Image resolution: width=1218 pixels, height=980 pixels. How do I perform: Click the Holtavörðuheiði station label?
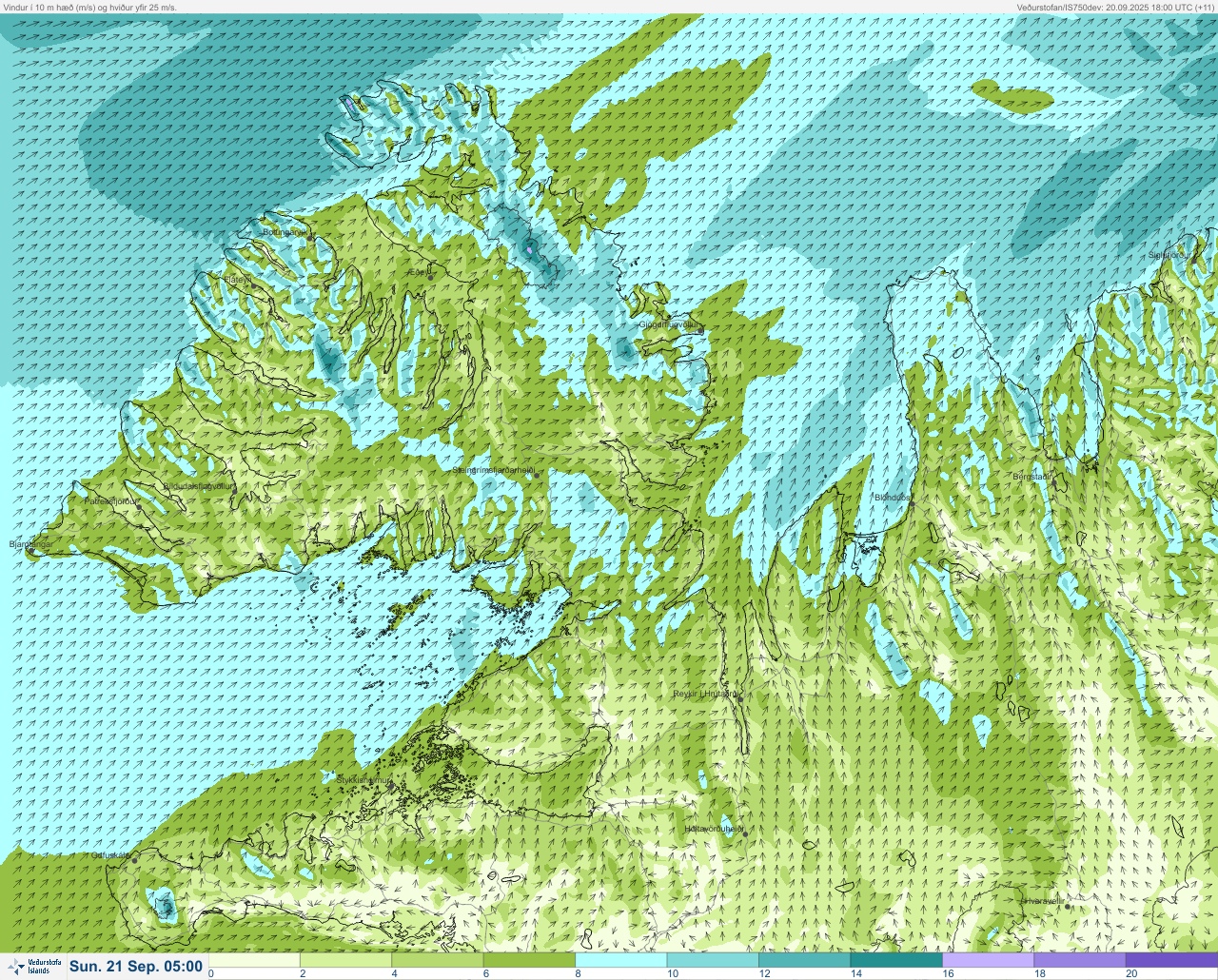[x=714, y=829]
